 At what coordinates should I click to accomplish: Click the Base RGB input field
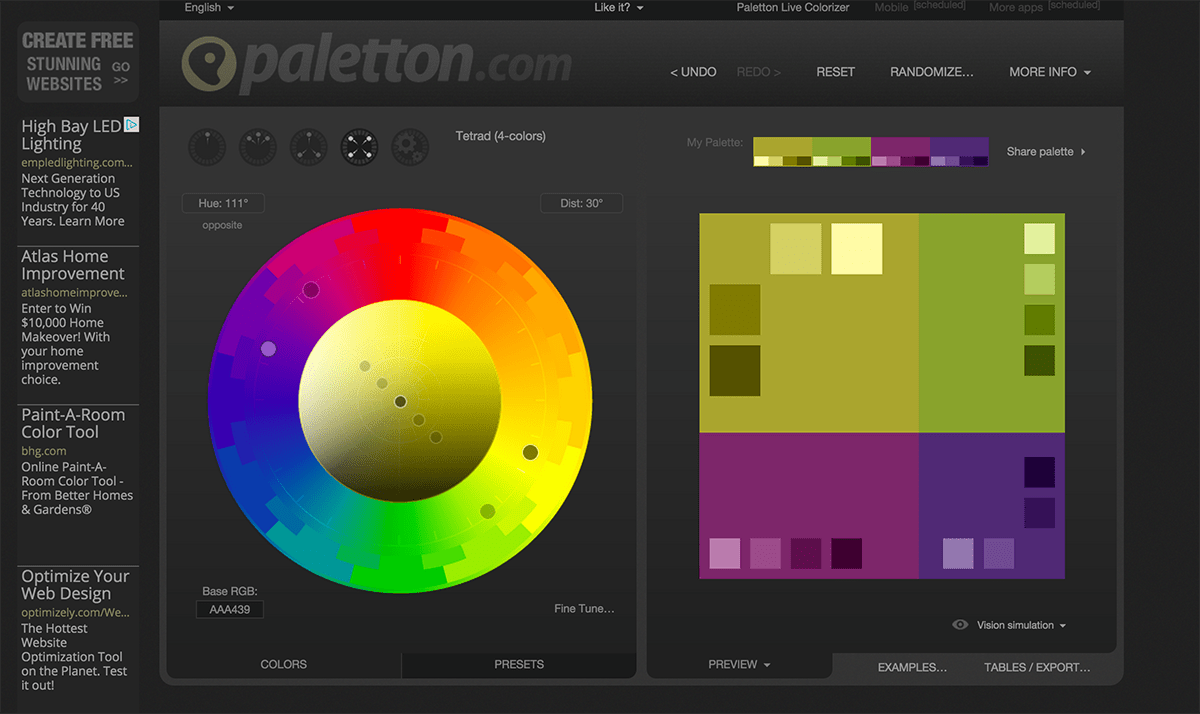coord(229,609)
